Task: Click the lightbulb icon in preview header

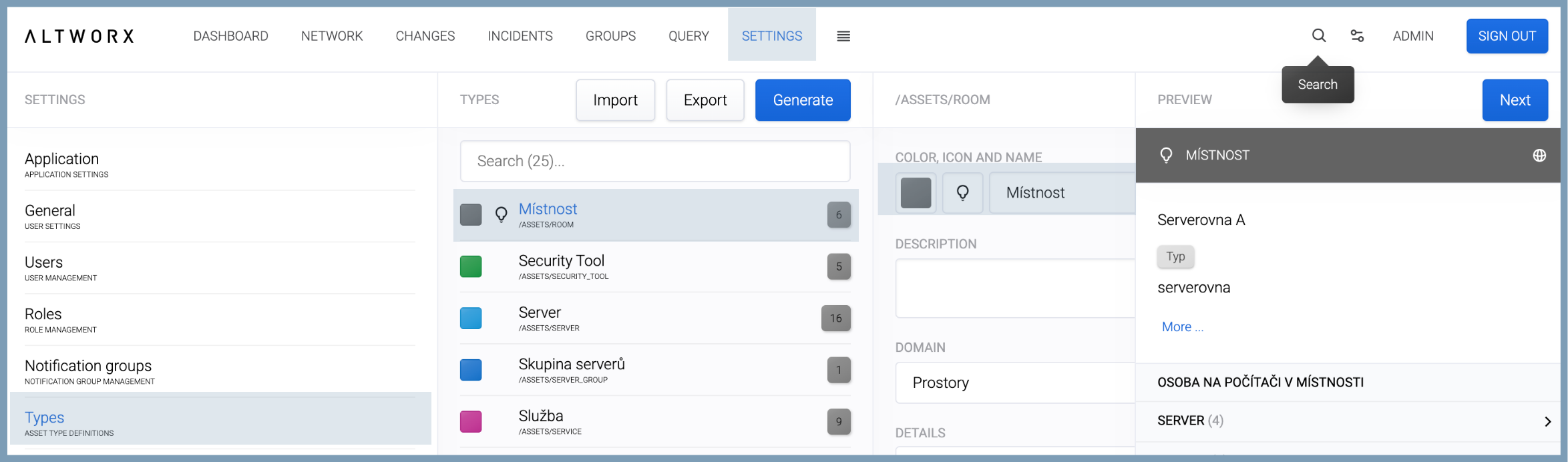Action: point(1166,156)
